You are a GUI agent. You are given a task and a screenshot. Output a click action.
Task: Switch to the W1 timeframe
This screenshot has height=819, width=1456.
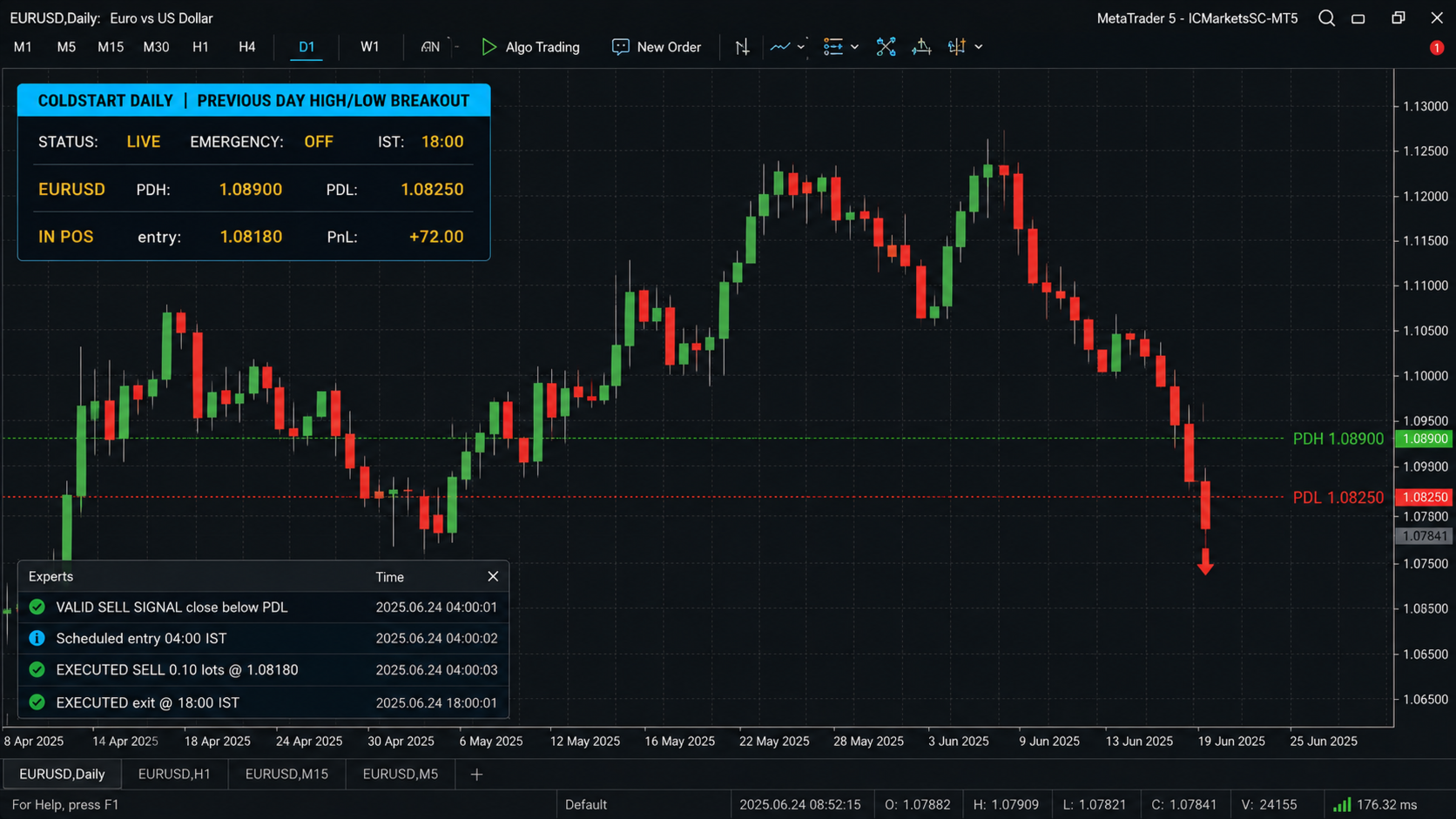click(x=370, y=47)
